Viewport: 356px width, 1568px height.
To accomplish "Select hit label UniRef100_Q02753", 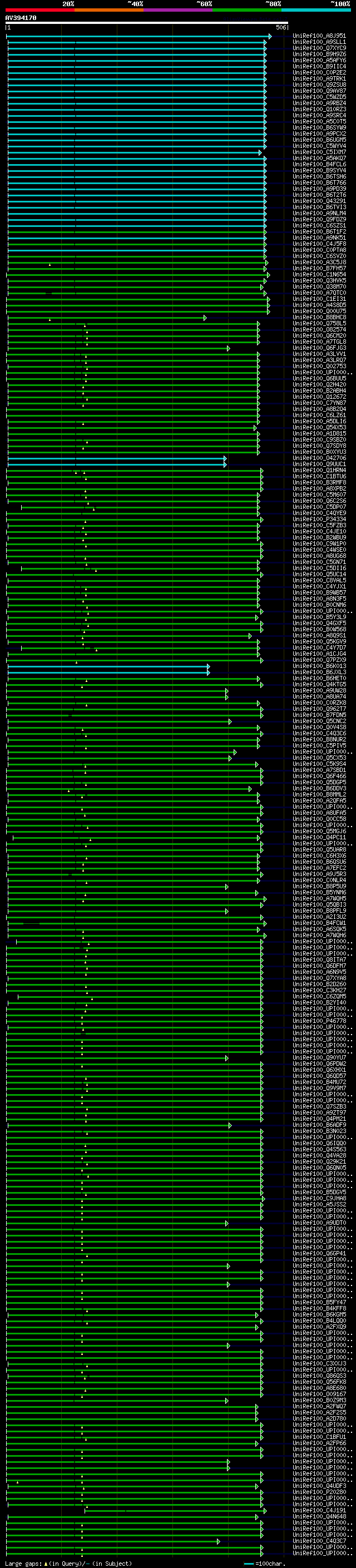I will (319, 367).
